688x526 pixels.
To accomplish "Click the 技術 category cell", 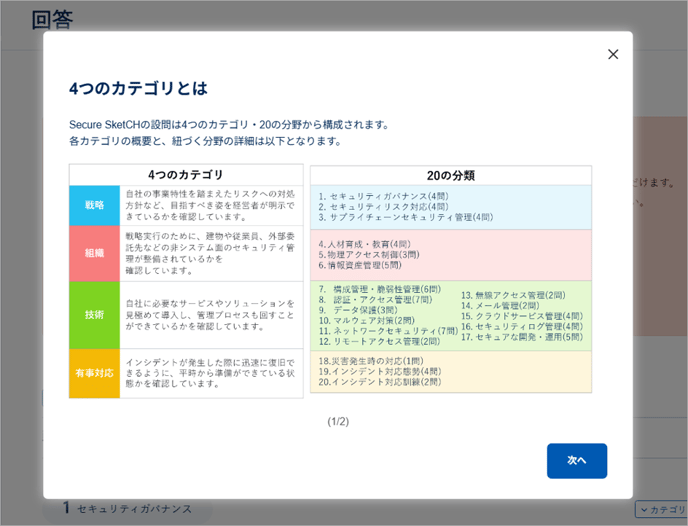I will point(94,315).
